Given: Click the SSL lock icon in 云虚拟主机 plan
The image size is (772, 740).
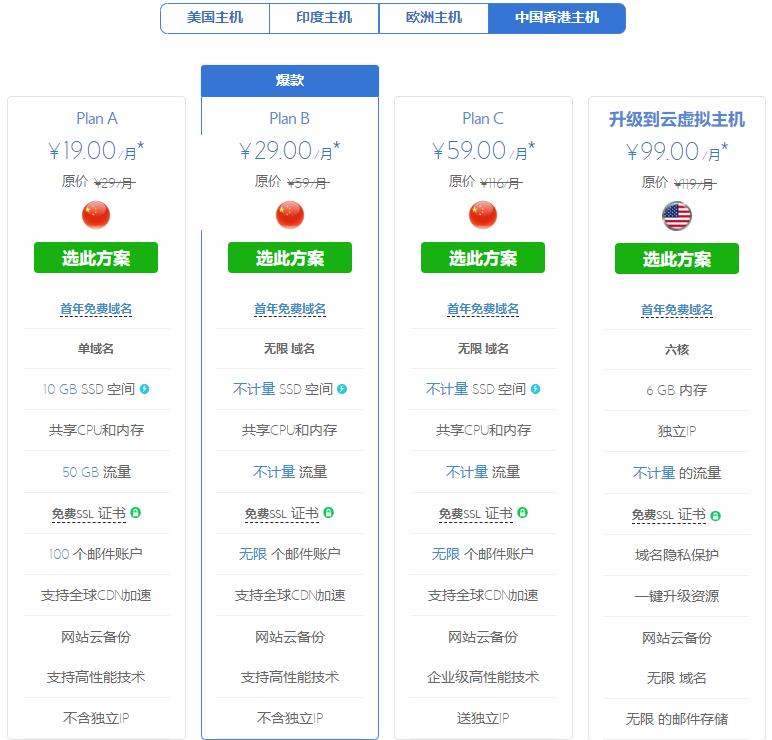Looking at the screenshot, I should [716, 515].
